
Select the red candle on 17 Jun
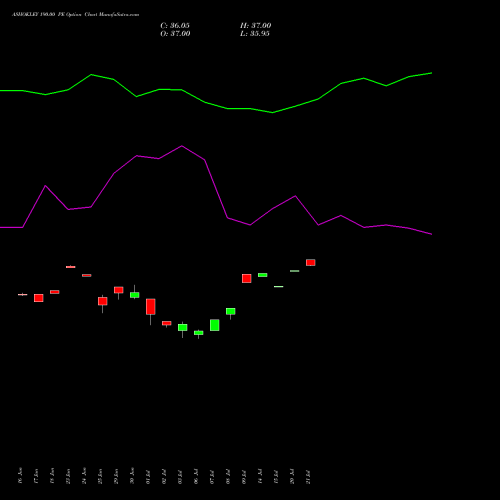(39, 298)
